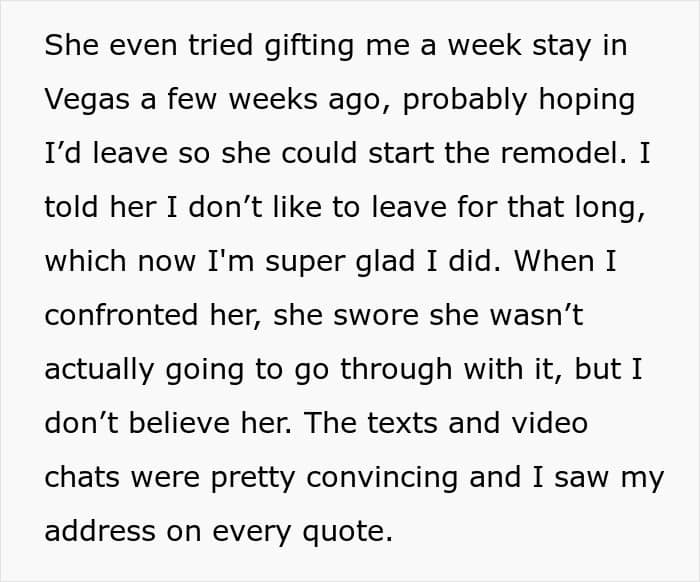Click the word "probably"
Viewport: 700px width, 582px height.
(465, 99)
